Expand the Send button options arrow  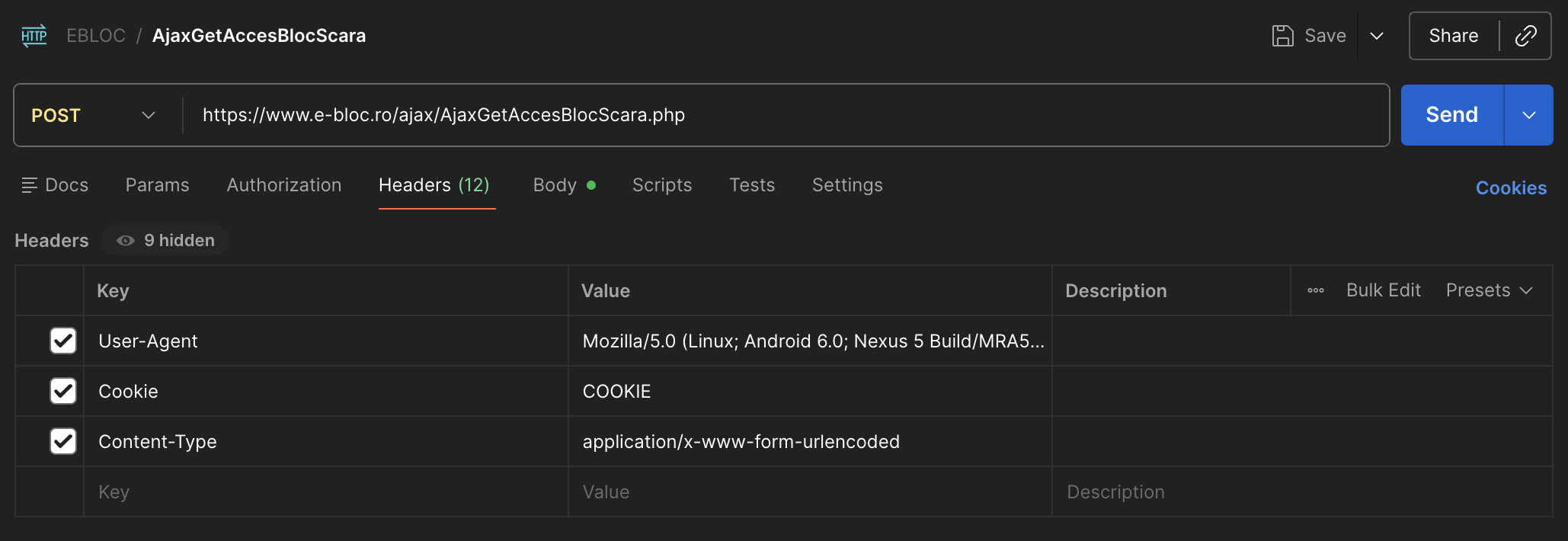click(1528, 115)
